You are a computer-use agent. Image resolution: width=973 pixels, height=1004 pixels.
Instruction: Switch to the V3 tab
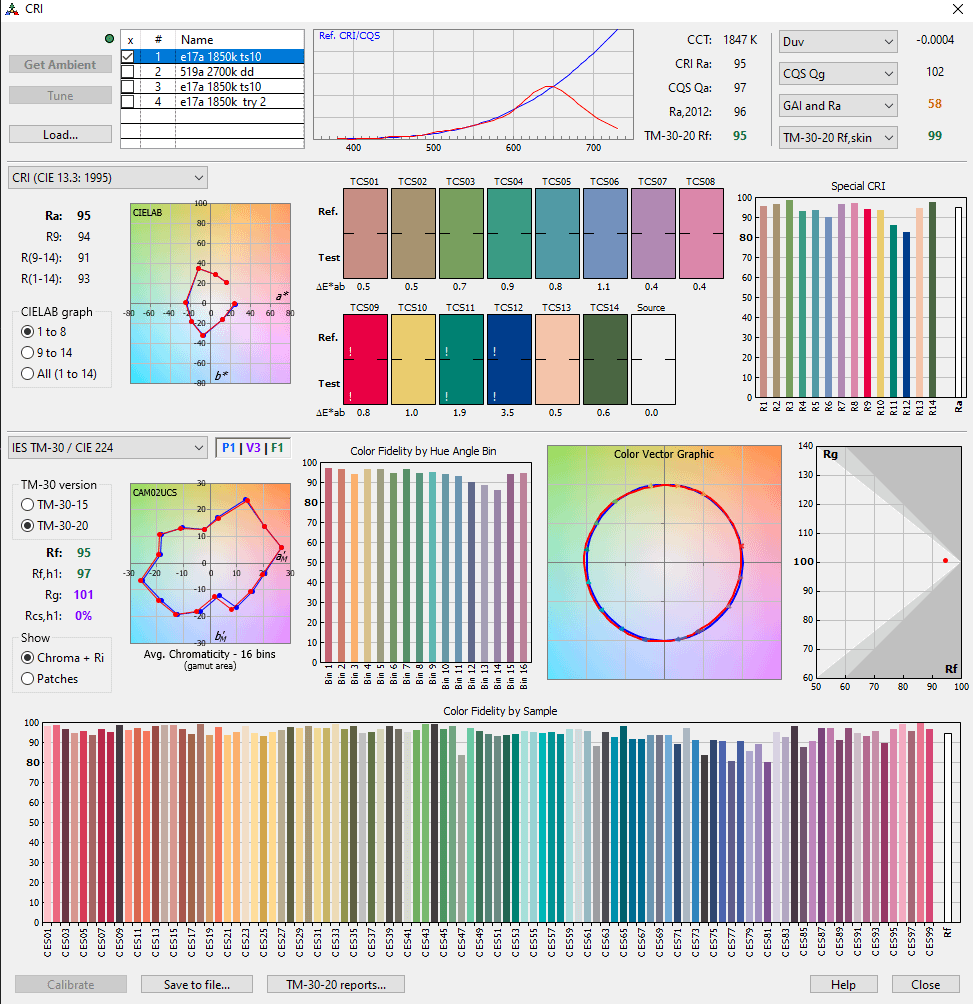[253, 447]
